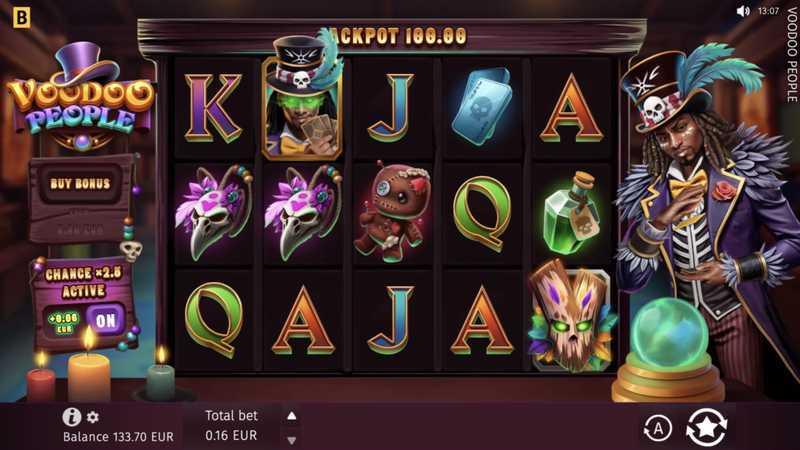Click the Voodoo People logo
This screenshot has height=450, width=800.
click(81, 99)
